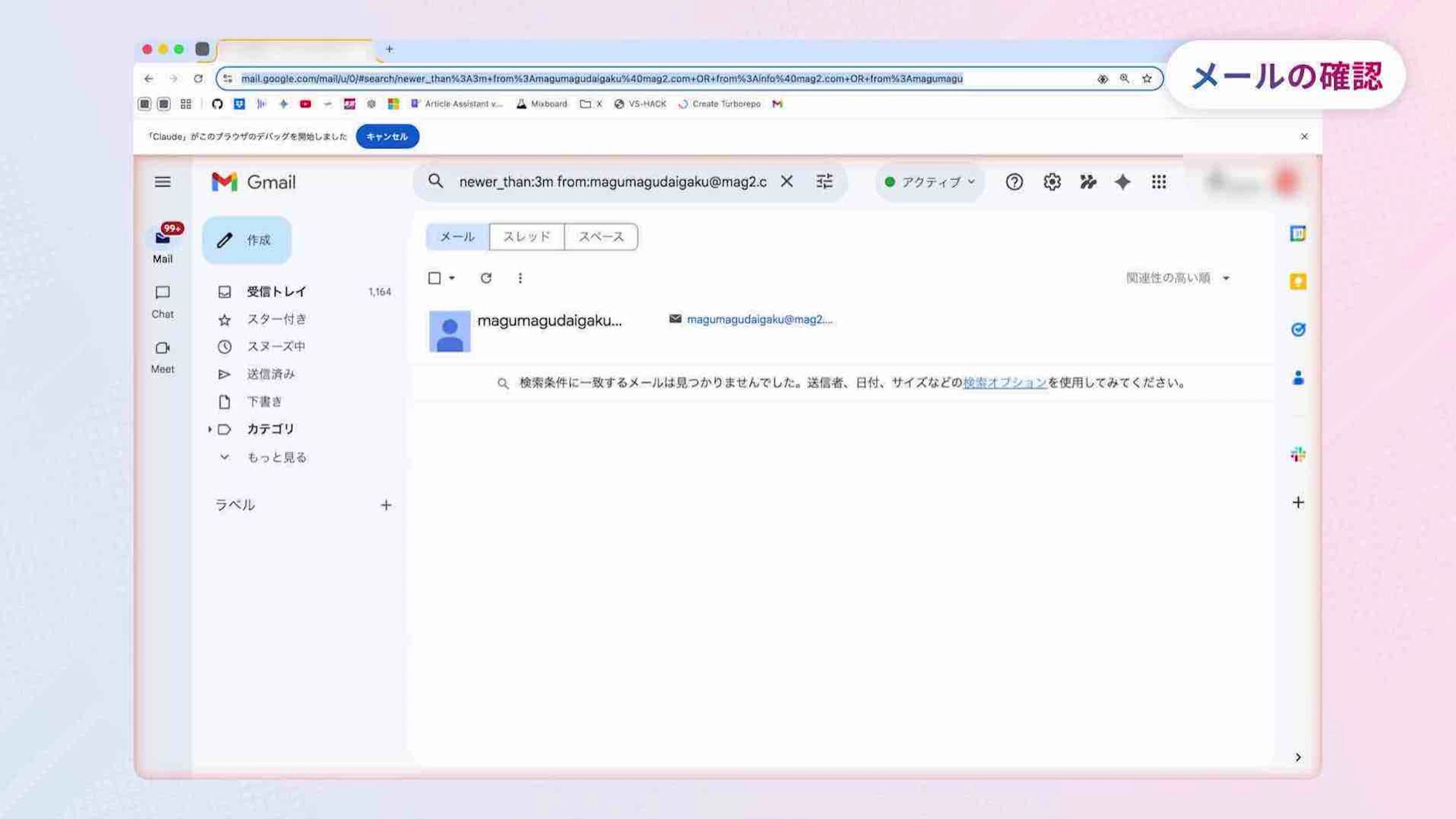Refresh the mail search results

[485, 278]
